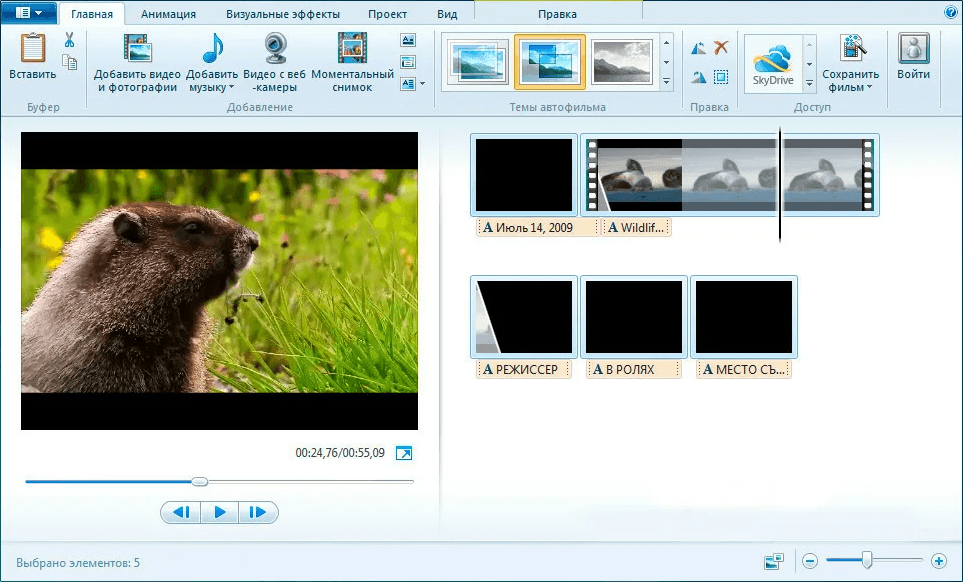
Task: Expand the AutoMovie themes gallery list
Action: click(x=666, y=81)
